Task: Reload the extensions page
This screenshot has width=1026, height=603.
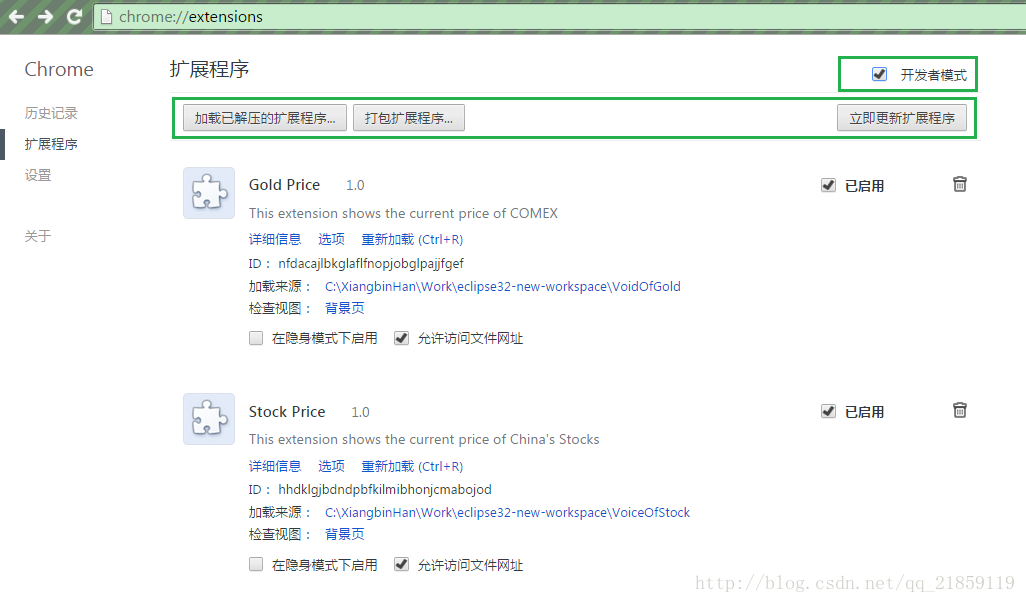Action: coord(73,16)
